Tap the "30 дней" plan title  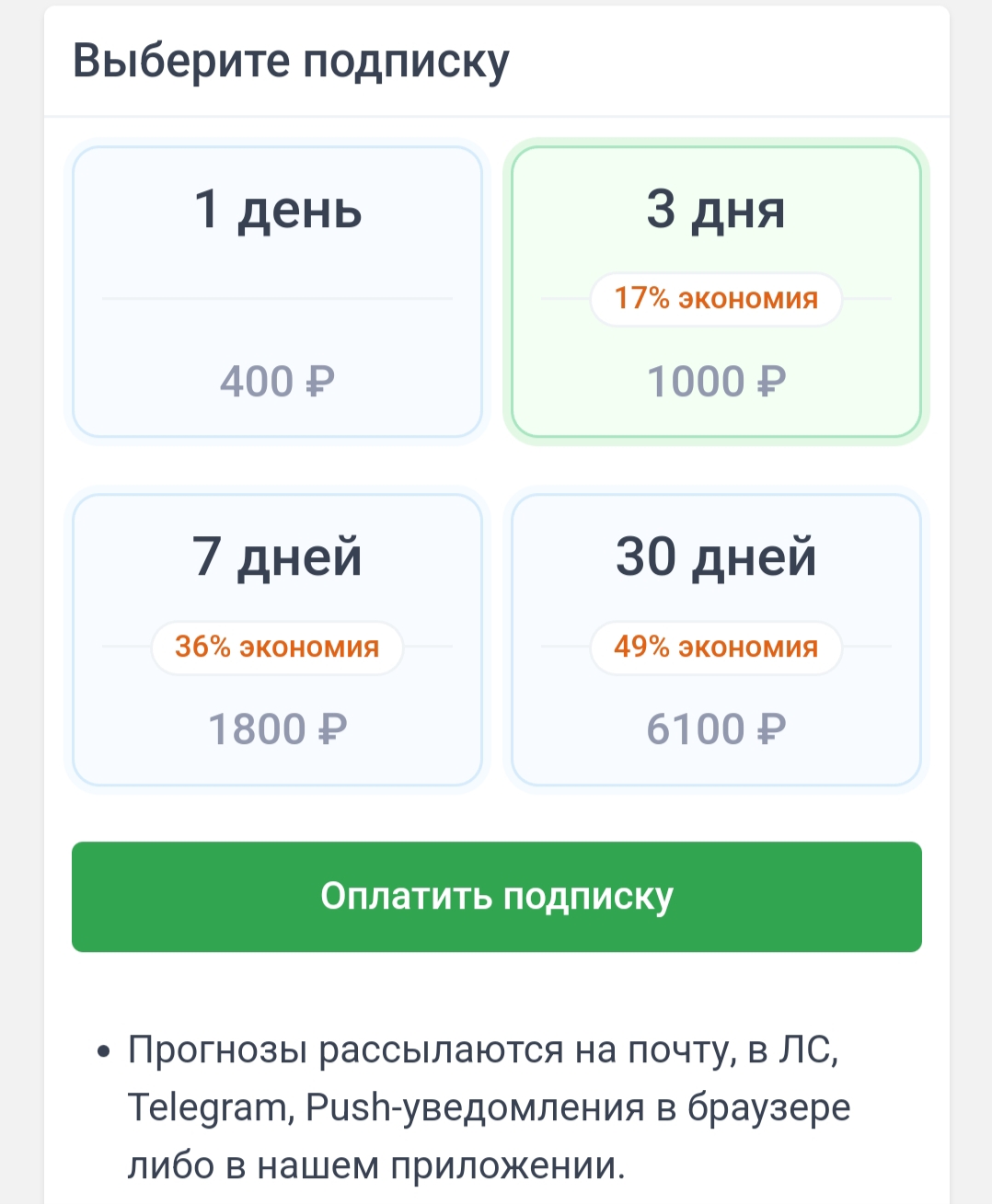tap(716, 557)
